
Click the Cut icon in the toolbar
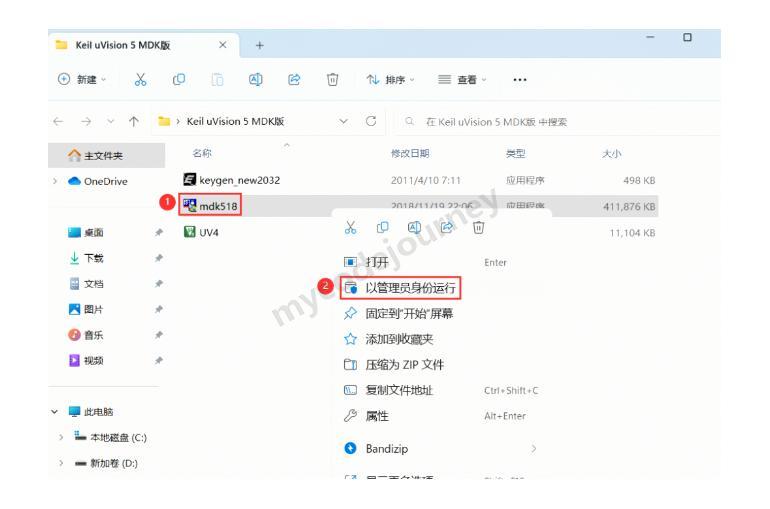click(x=140, y=79)
